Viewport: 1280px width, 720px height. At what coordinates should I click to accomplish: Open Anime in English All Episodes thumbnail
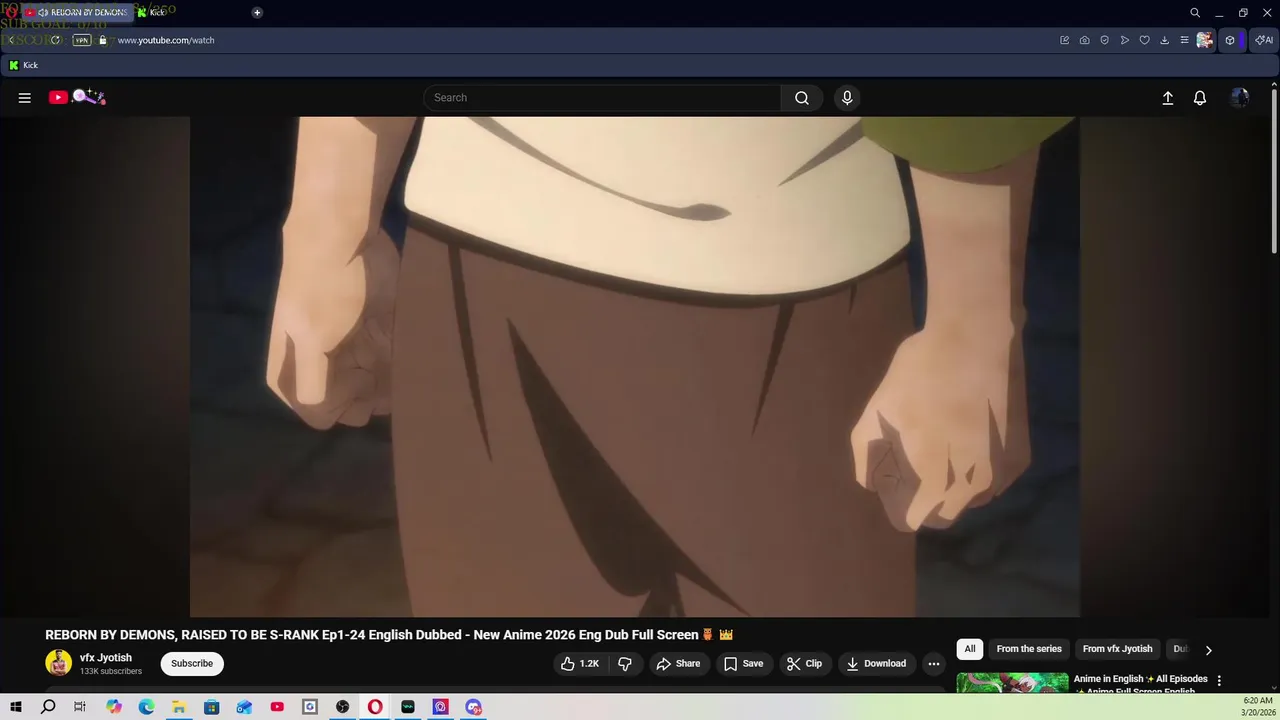pos(1012,682)
